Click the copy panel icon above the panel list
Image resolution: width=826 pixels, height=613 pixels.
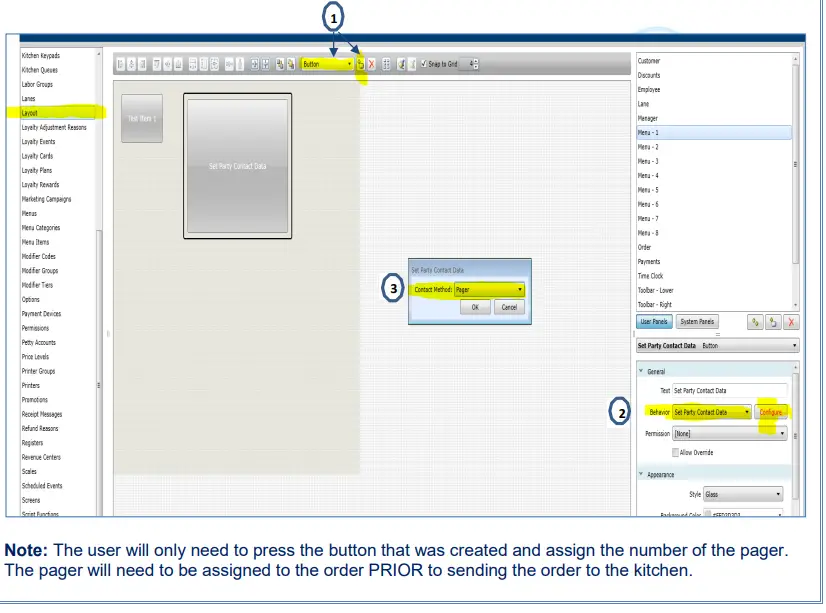(756, 322)
